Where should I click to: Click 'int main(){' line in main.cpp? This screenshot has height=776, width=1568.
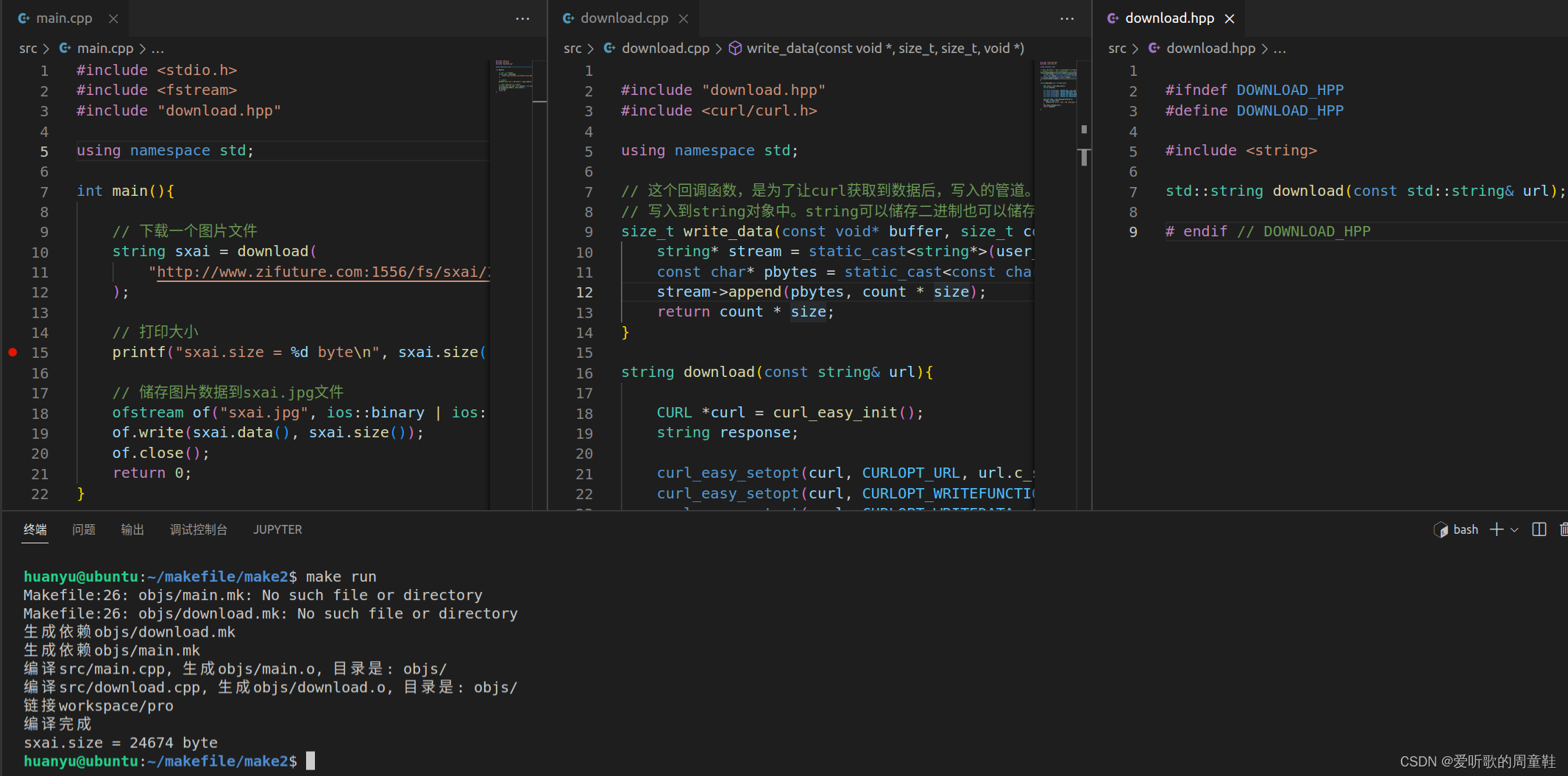(x=126, y=191)
